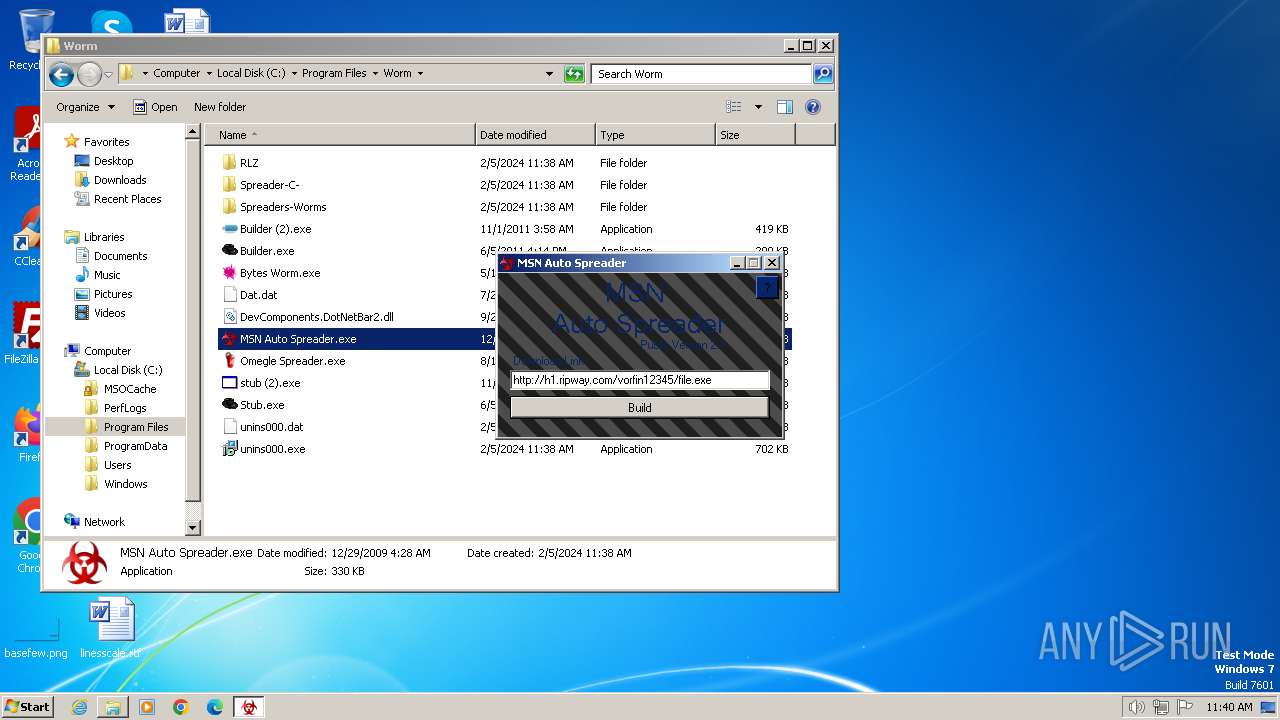Click the sidebar scrollbar down arrow
Screen dimensions: 1280x720
click(x=193, y=528)
